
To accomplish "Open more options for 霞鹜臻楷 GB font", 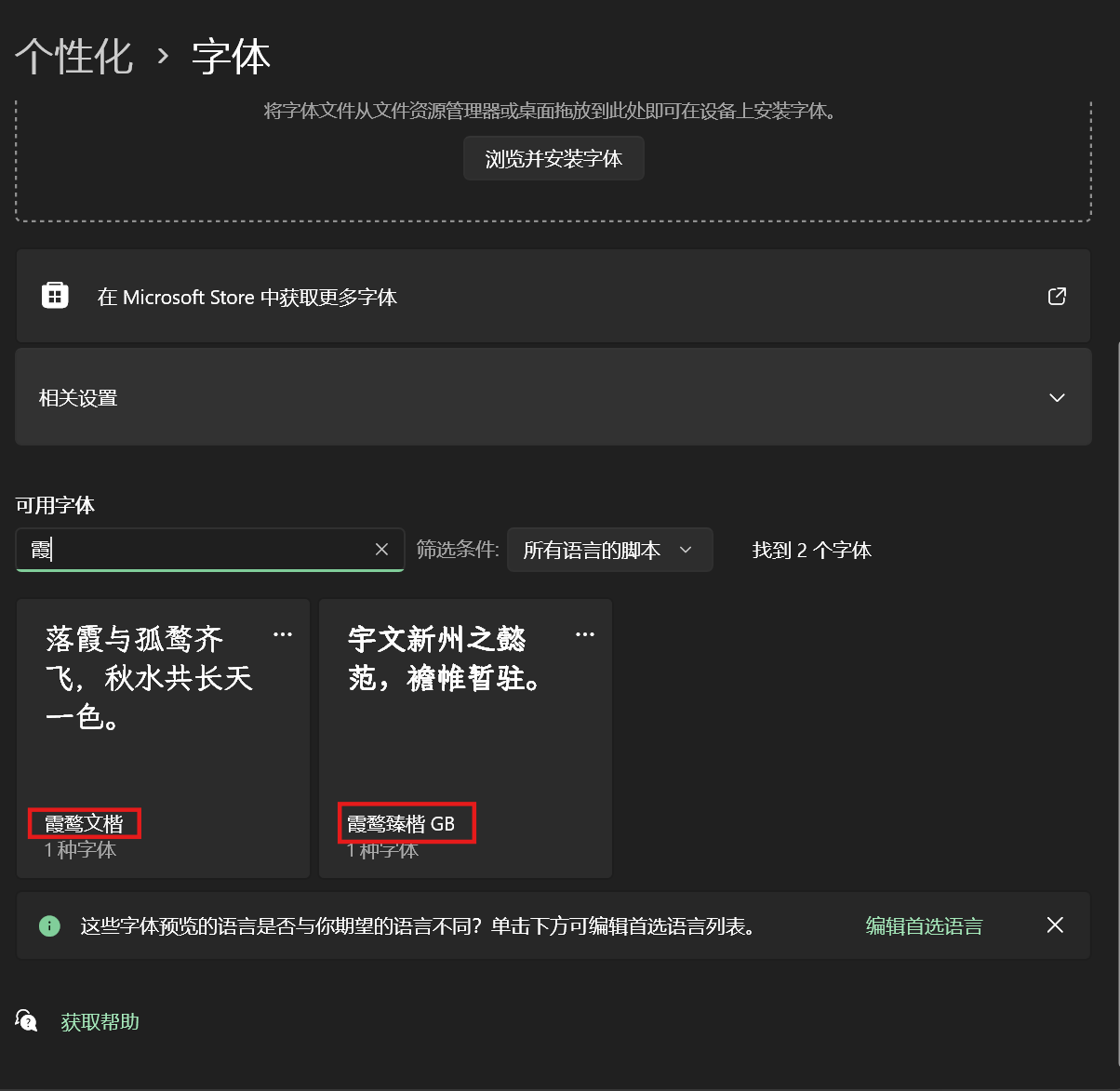I will tap(585, 634).
